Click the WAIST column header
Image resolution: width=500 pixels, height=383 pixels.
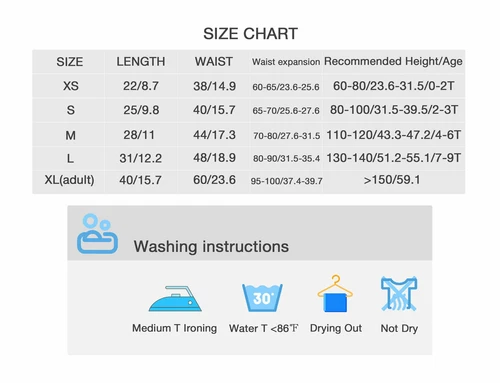click(x=214, y=62)
